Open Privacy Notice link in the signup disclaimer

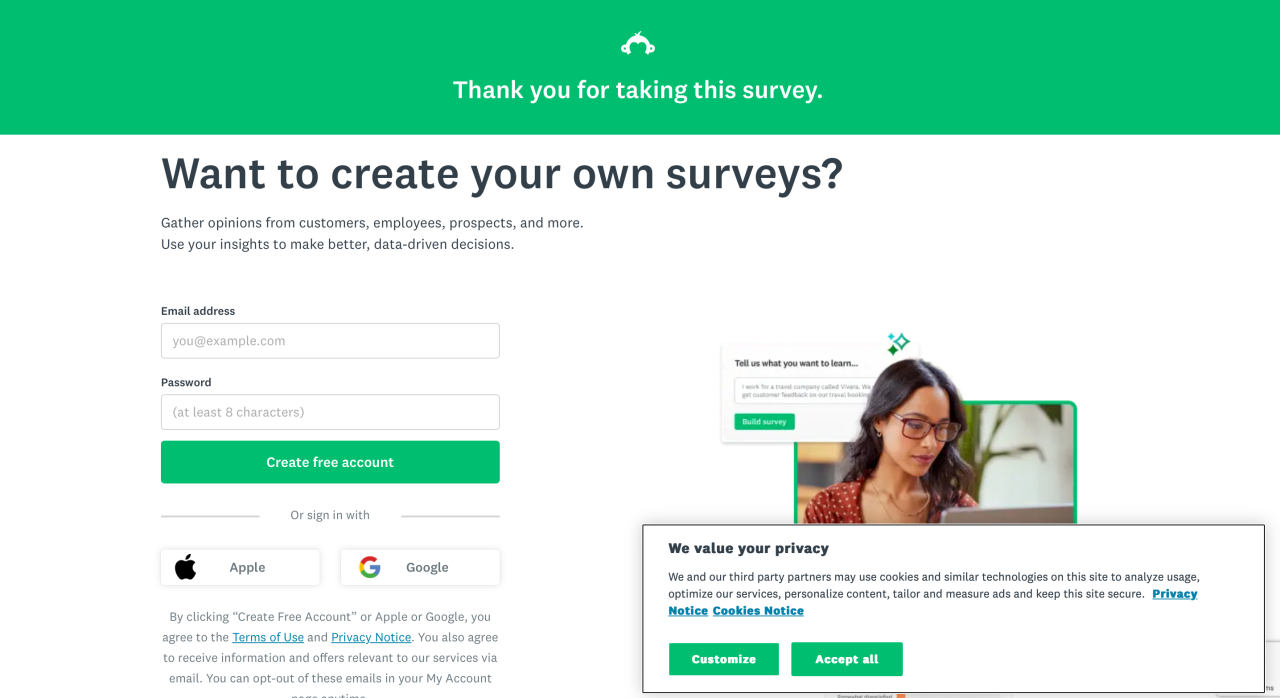click(x=371, y=637)
